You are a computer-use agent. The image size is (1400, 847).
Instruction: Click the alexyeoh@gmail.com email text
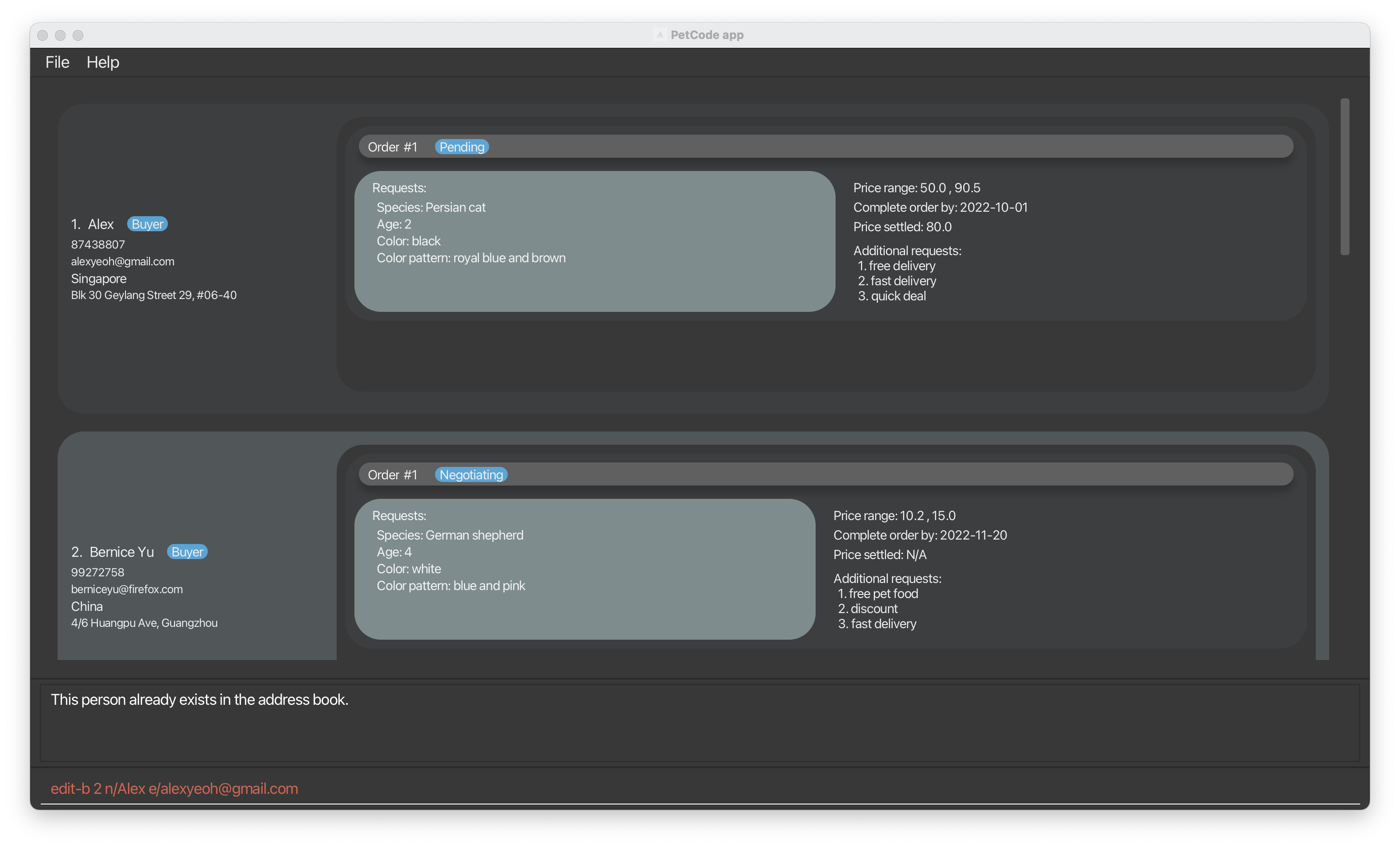point(123,261)
